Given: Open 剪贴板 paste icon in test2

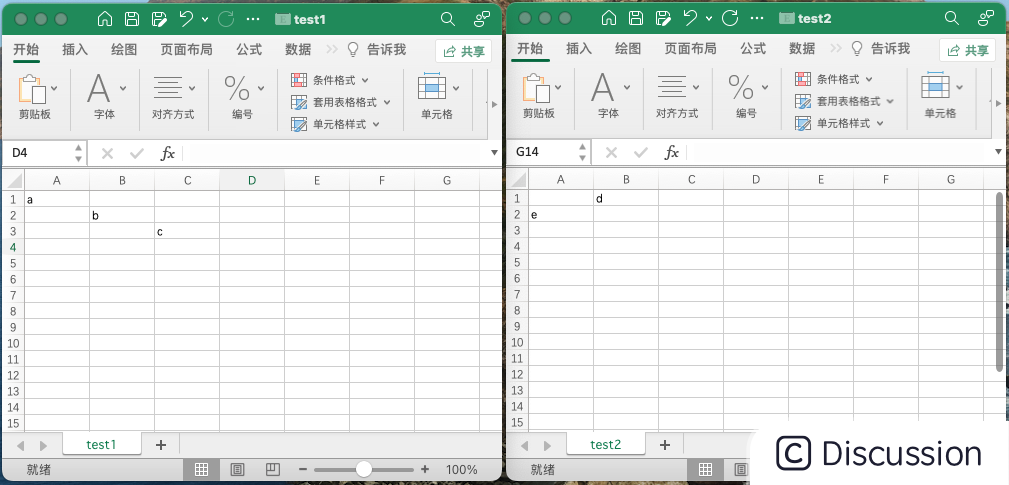Looking at the screenshot, I should point(536,88).
